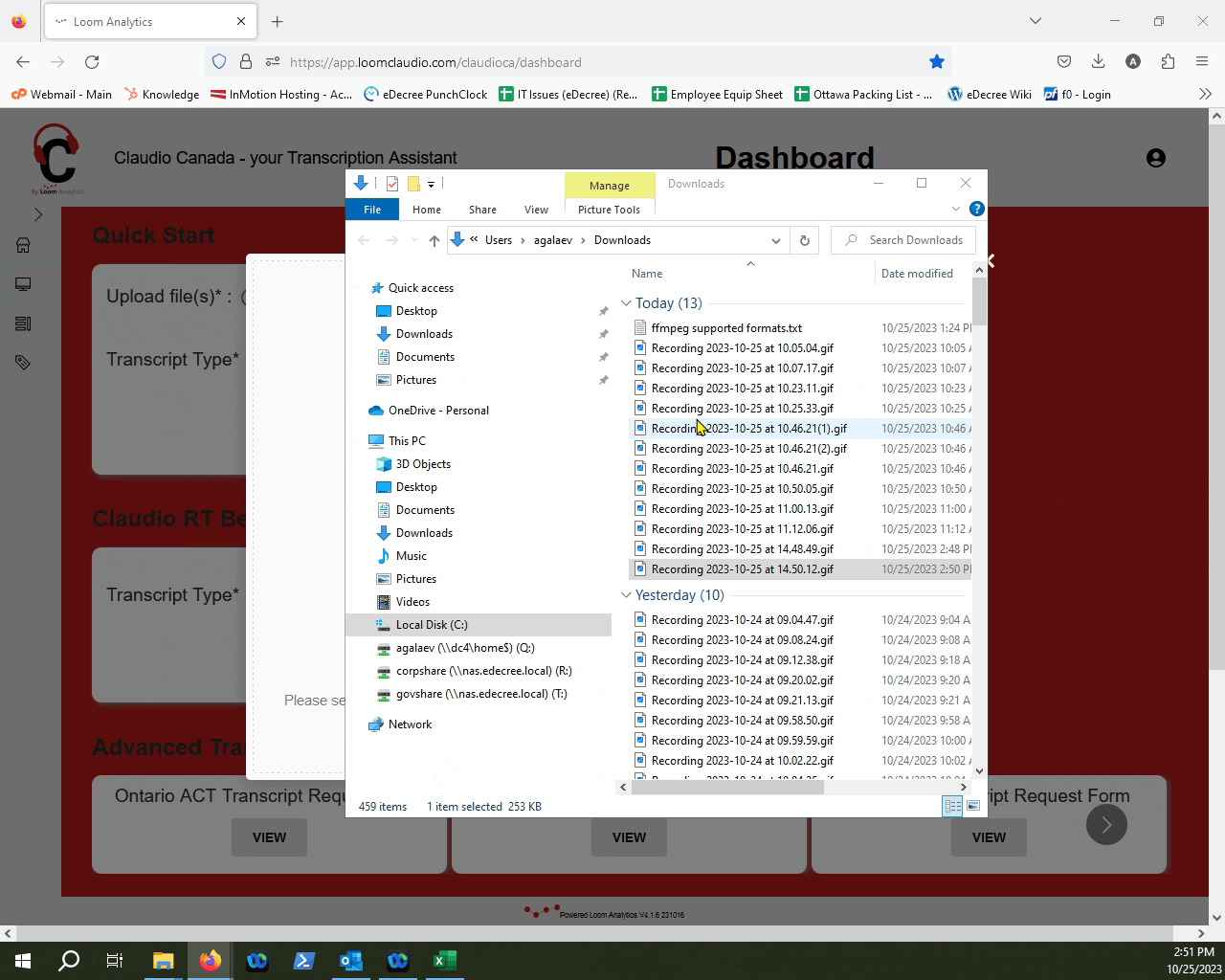Click the bookmark star in address bar
The image size is (1225, 980).
tap(937, 62)
